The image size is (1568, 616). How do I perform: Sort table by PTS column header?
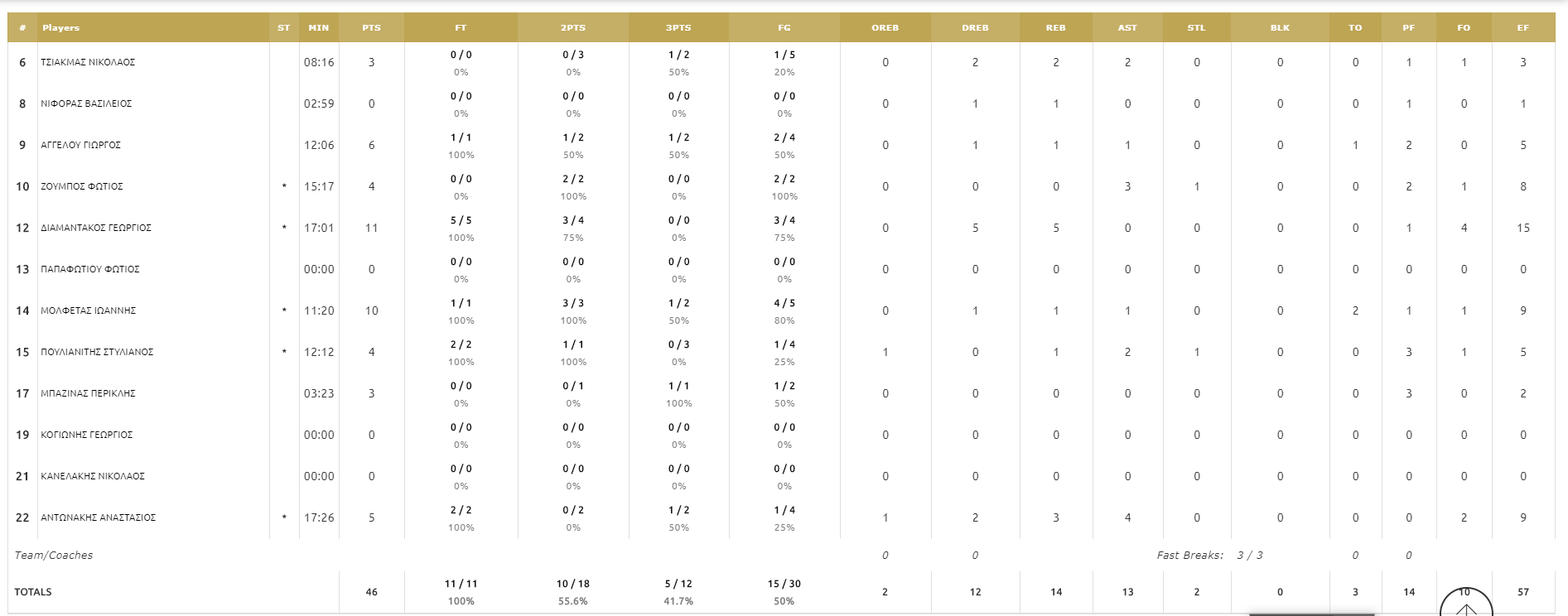pos(371,28)
